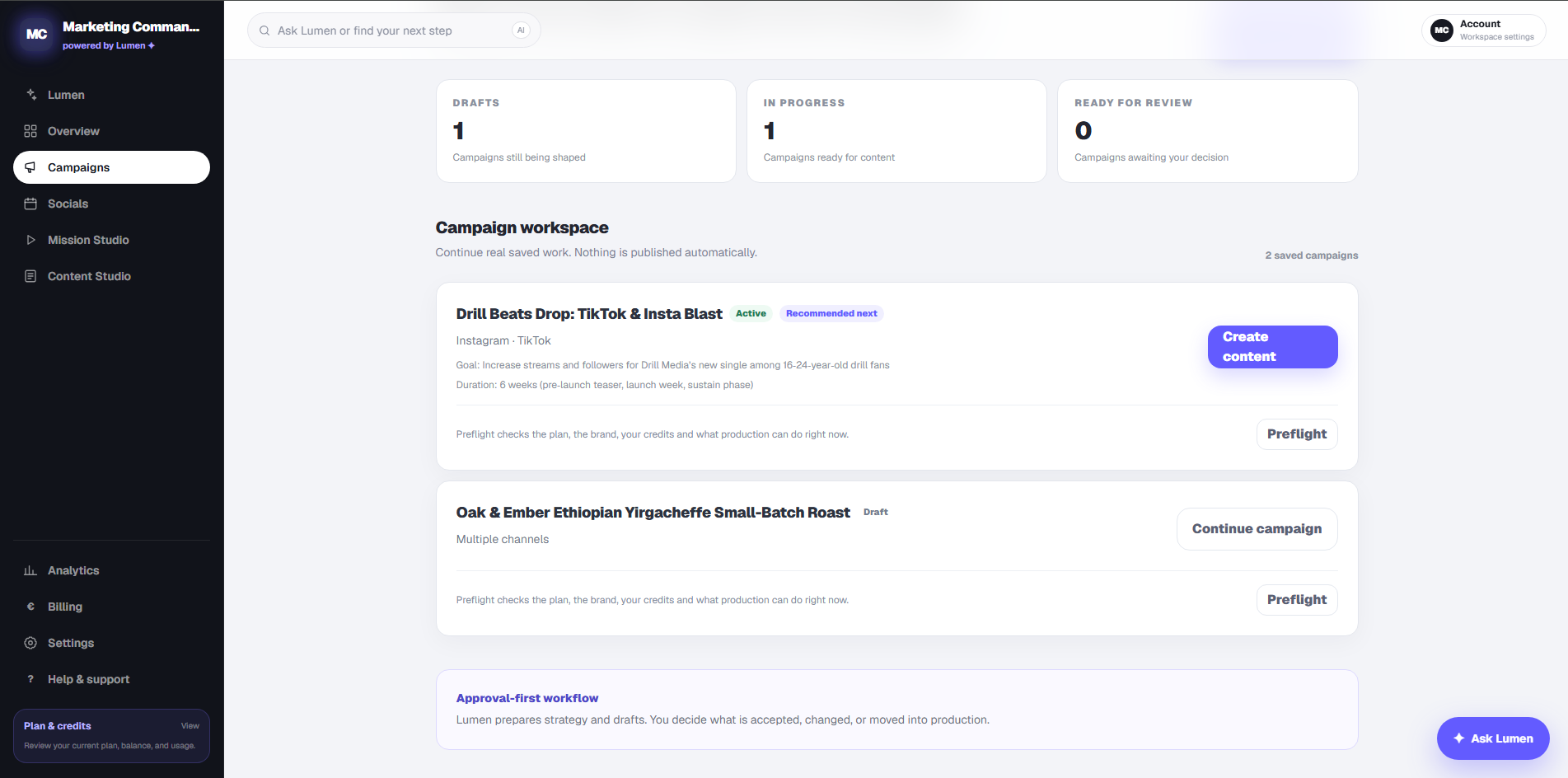Click the Billing euro icon
This screenshot has height=778, width=1568.
click(x=30, y=607)
